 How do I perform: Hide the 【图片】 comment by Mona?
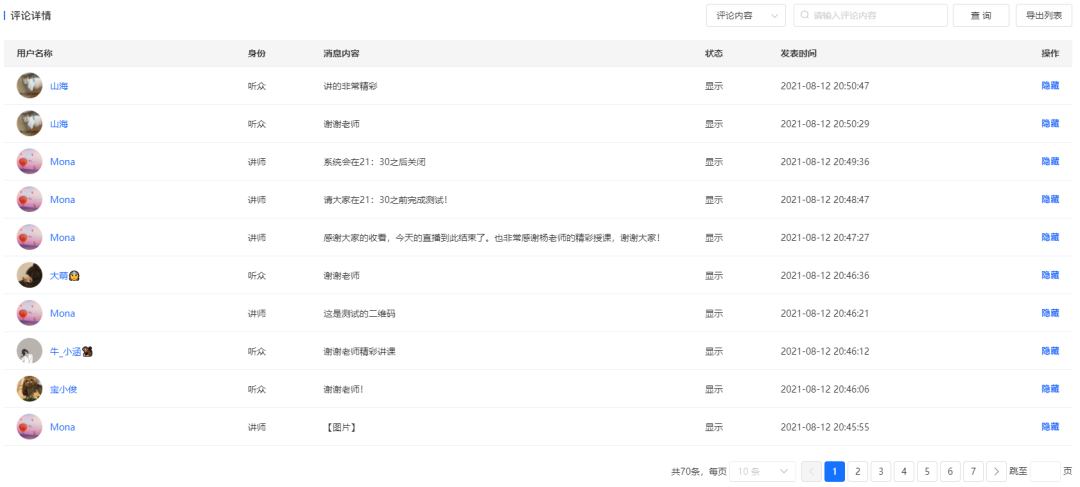click(1050, 427)
